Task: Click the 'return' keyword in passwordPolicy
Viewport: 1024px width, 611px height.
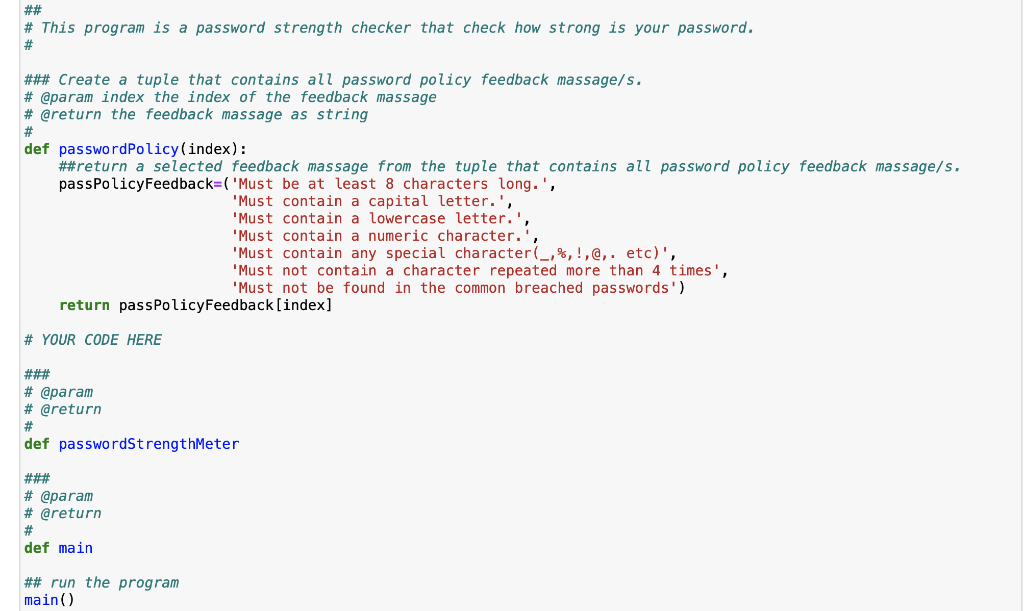Action: (84, 306)
